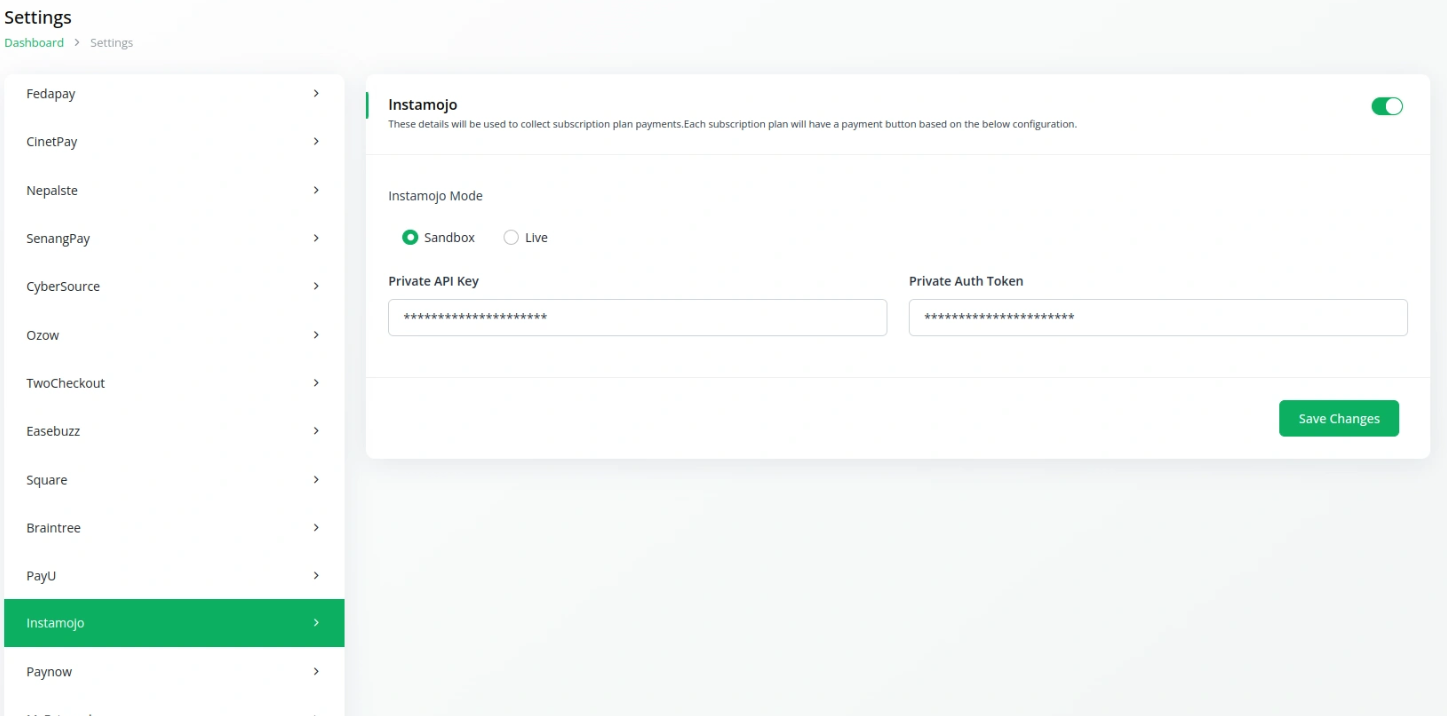Viewport: 1447px width, 716px height.
Task: Open the Paynow settings menu item
Action: click(x=174, y=671)
